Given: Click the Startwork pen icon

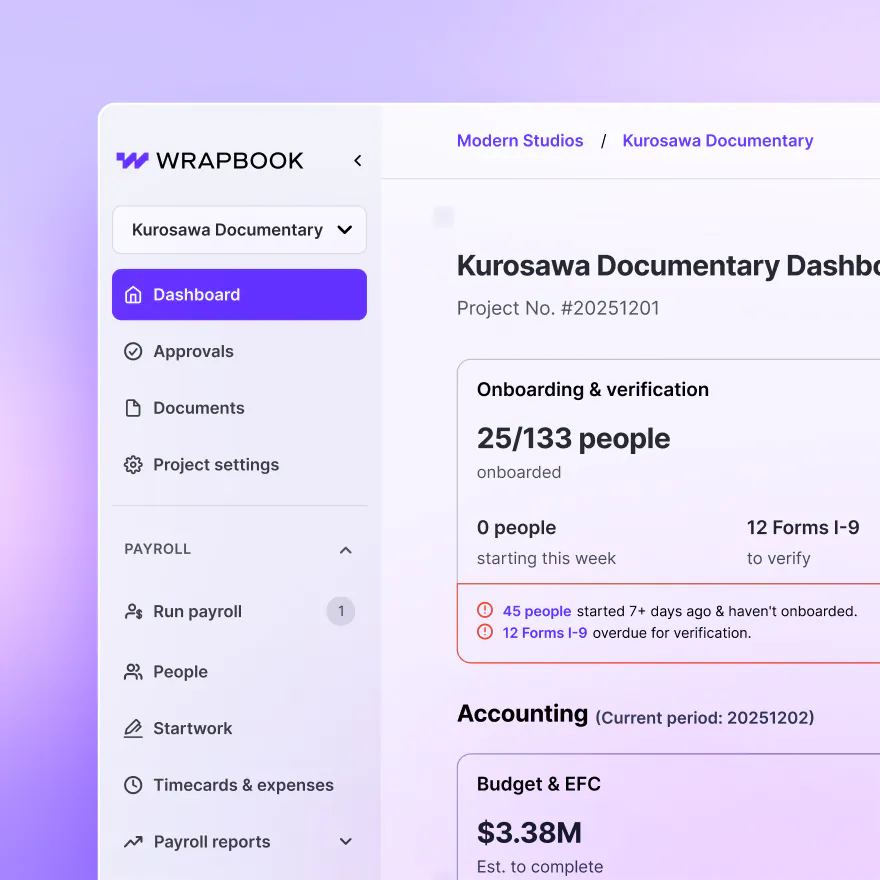Looking at the screenshot, I should pos(133,728).
